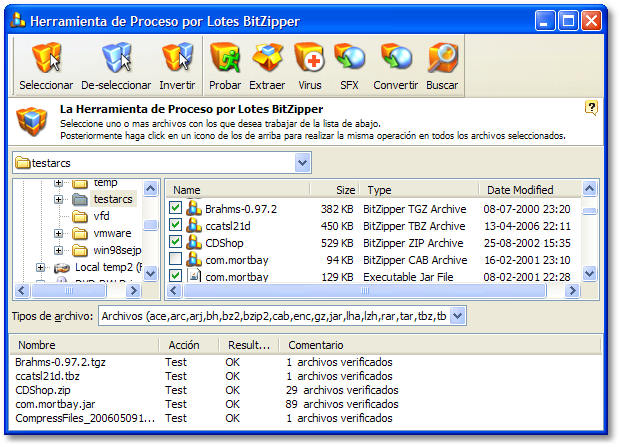Run the Probar test tool

pos(225,58)
